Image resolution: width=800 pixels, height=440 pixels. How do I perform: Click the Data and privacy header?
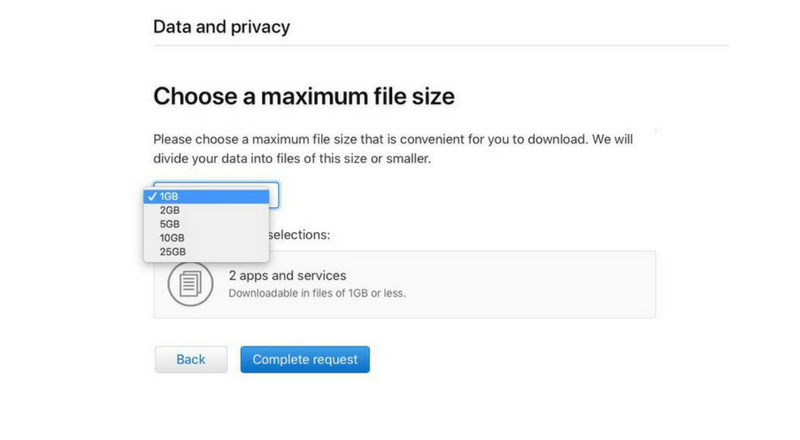[221, 26]
